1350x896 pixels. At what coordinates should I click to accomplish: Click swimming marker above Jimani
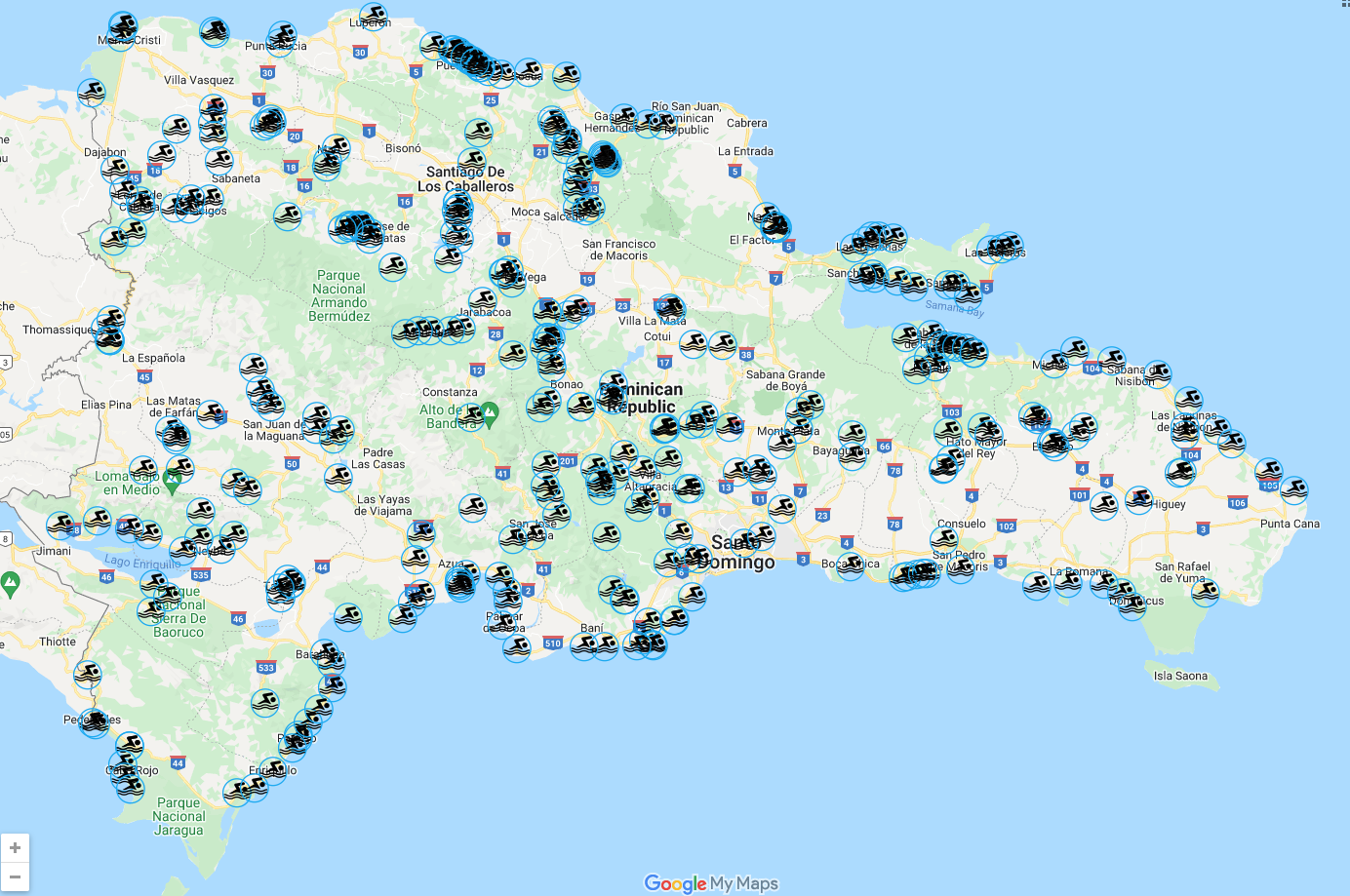pyautogui.click(x=60, y=526)
